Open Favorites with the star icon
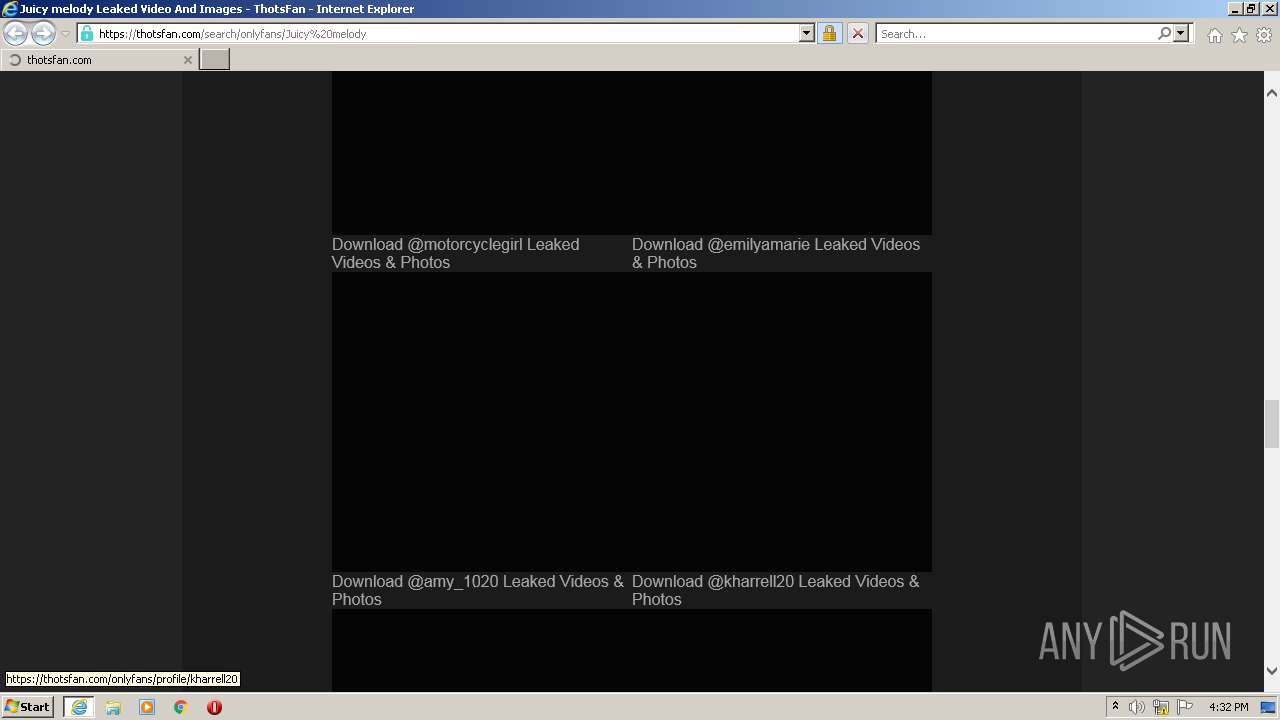 [1239, 35]
